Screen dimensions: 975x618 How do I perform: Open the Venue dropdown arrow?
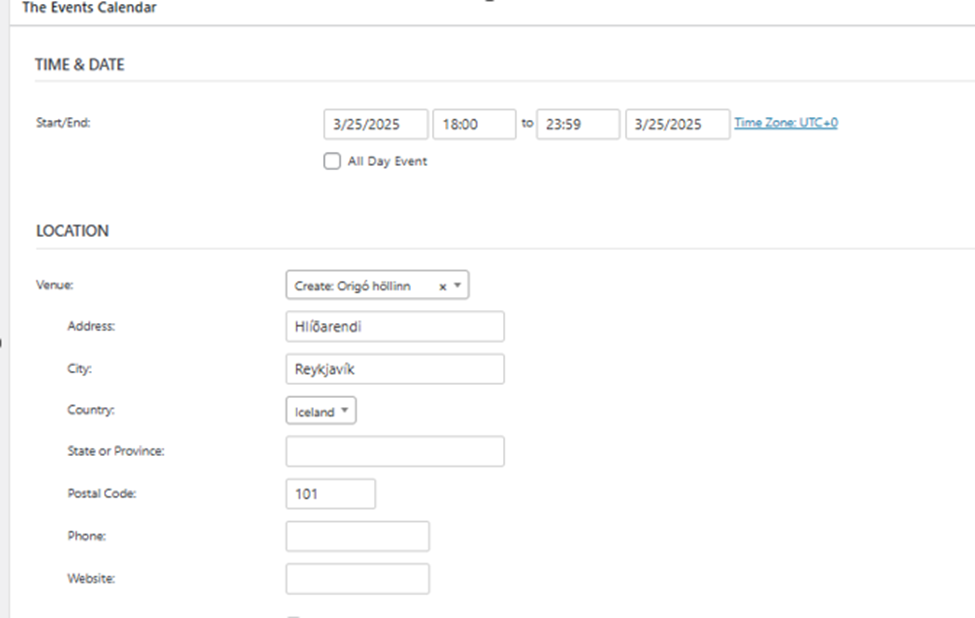tap(457, 286)
